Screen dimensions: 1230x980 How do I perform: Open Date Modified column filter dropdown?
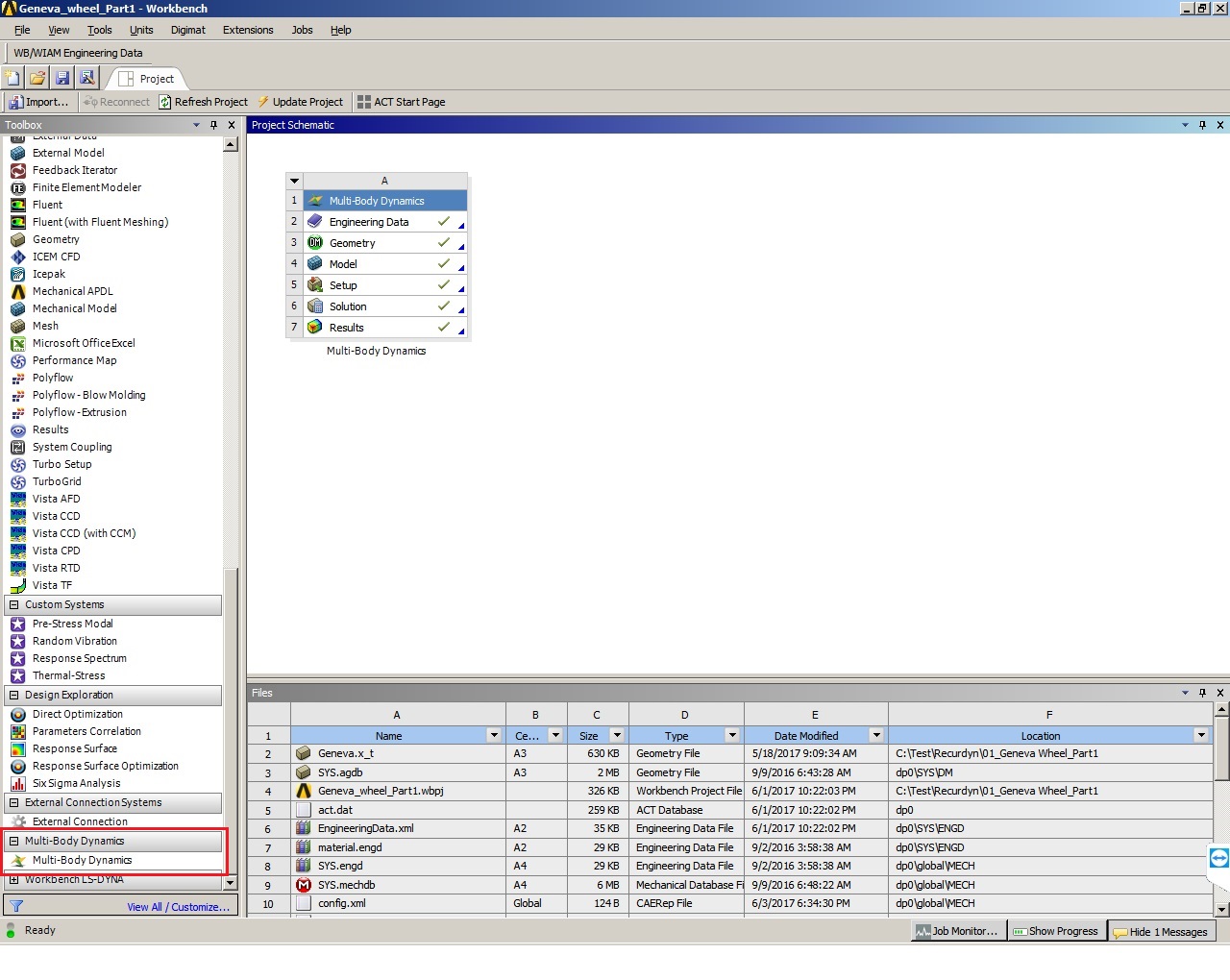click(876, 735)
